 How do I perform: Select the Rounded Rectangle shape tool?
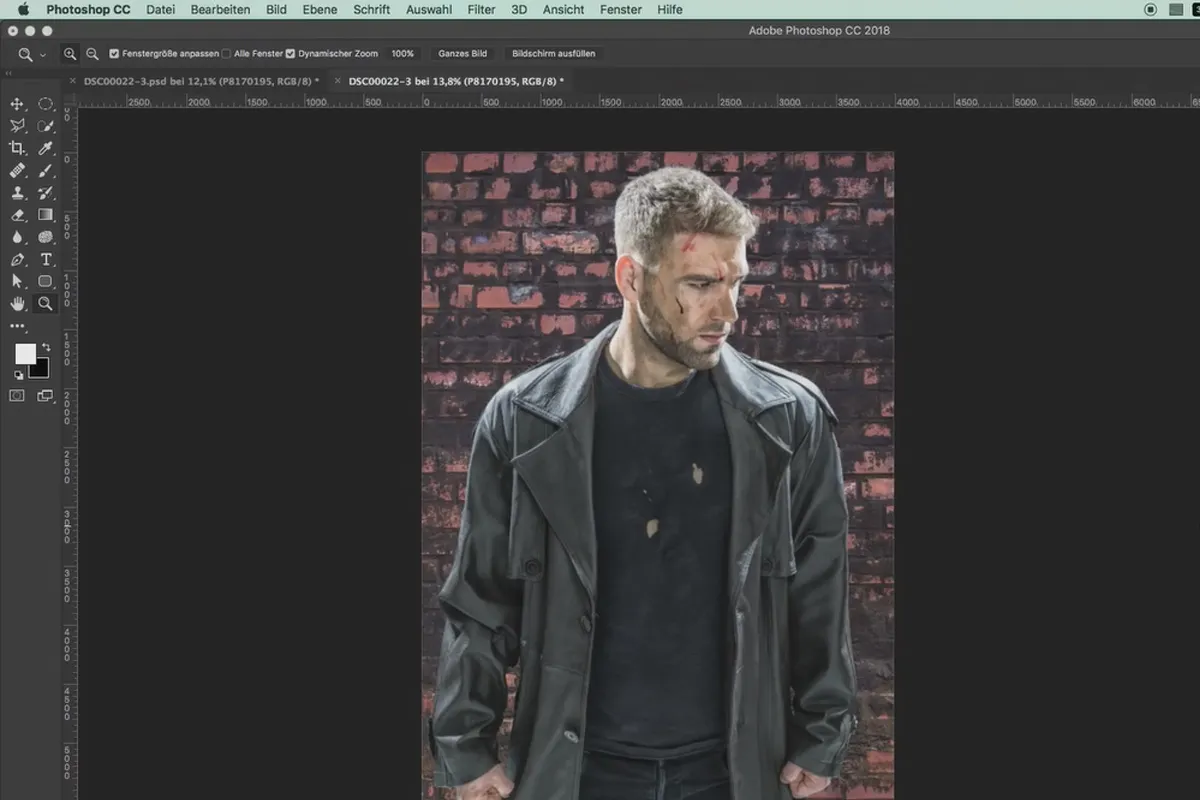tap(46, 281)
